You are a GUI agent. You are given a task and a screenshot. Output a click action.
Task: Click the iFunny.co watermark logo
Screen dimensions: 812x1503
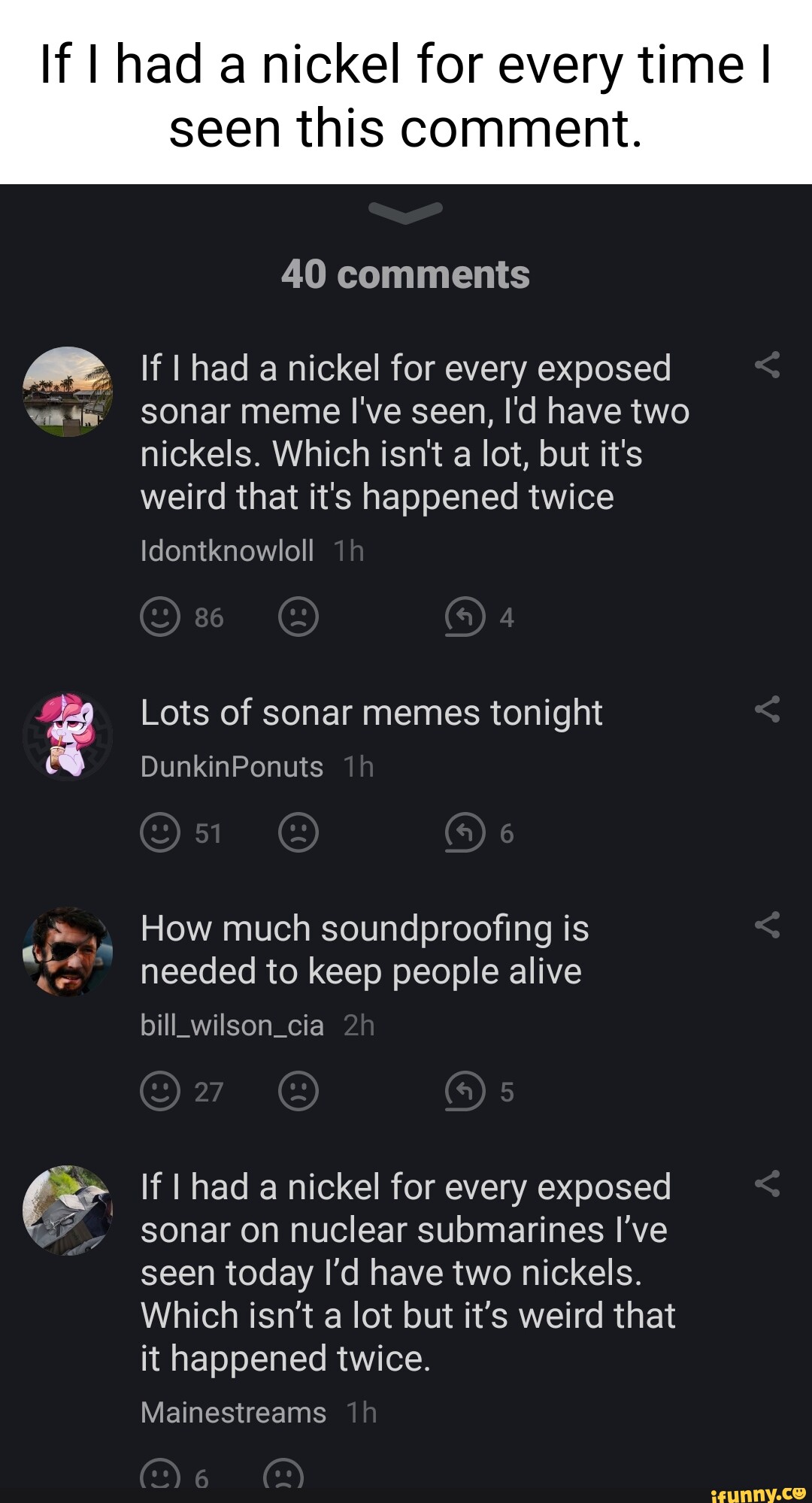[x=758, y=1492]
